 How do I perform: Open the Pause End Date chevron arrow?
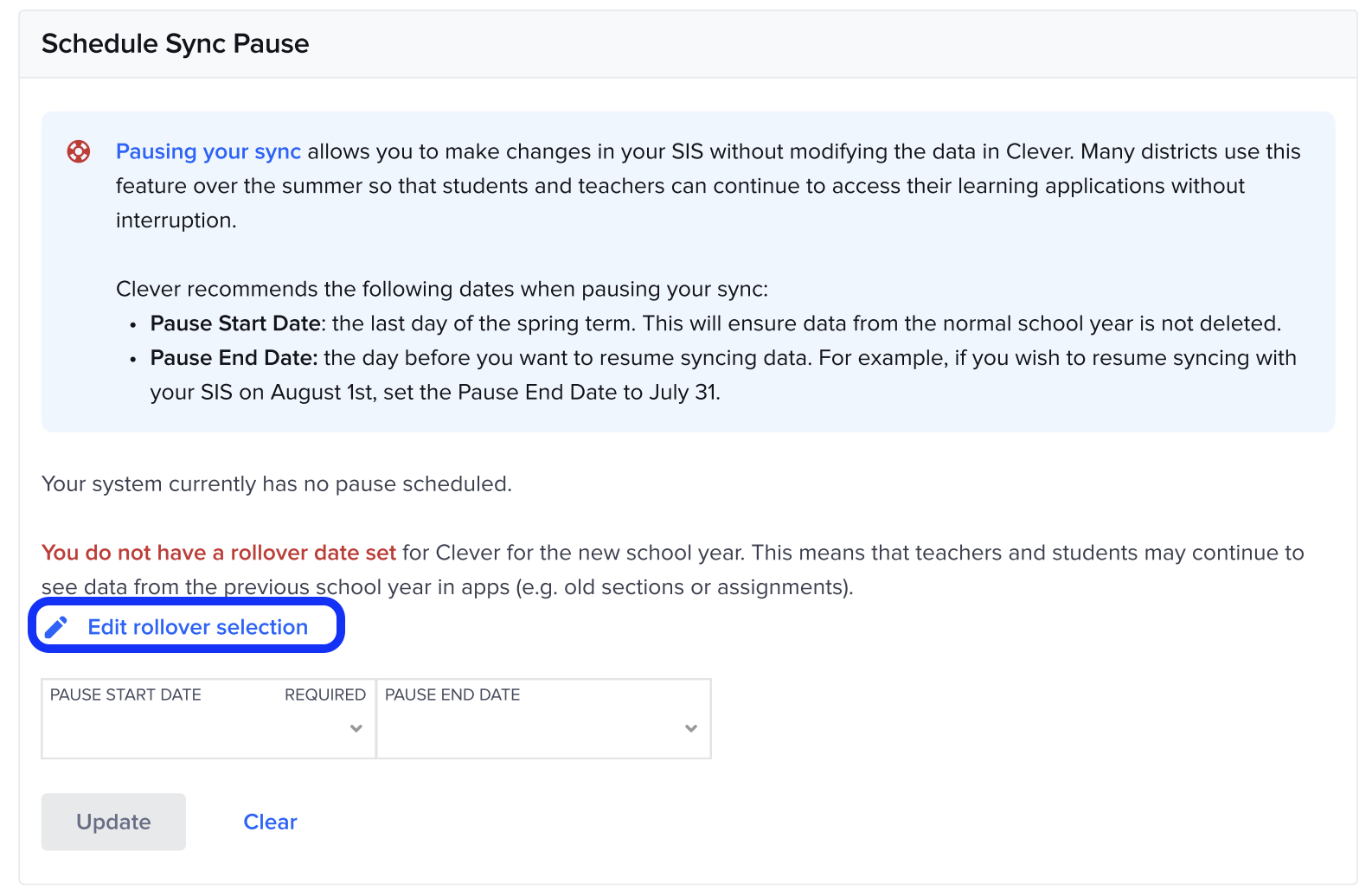pyautogui.click(x=689, y=729)
